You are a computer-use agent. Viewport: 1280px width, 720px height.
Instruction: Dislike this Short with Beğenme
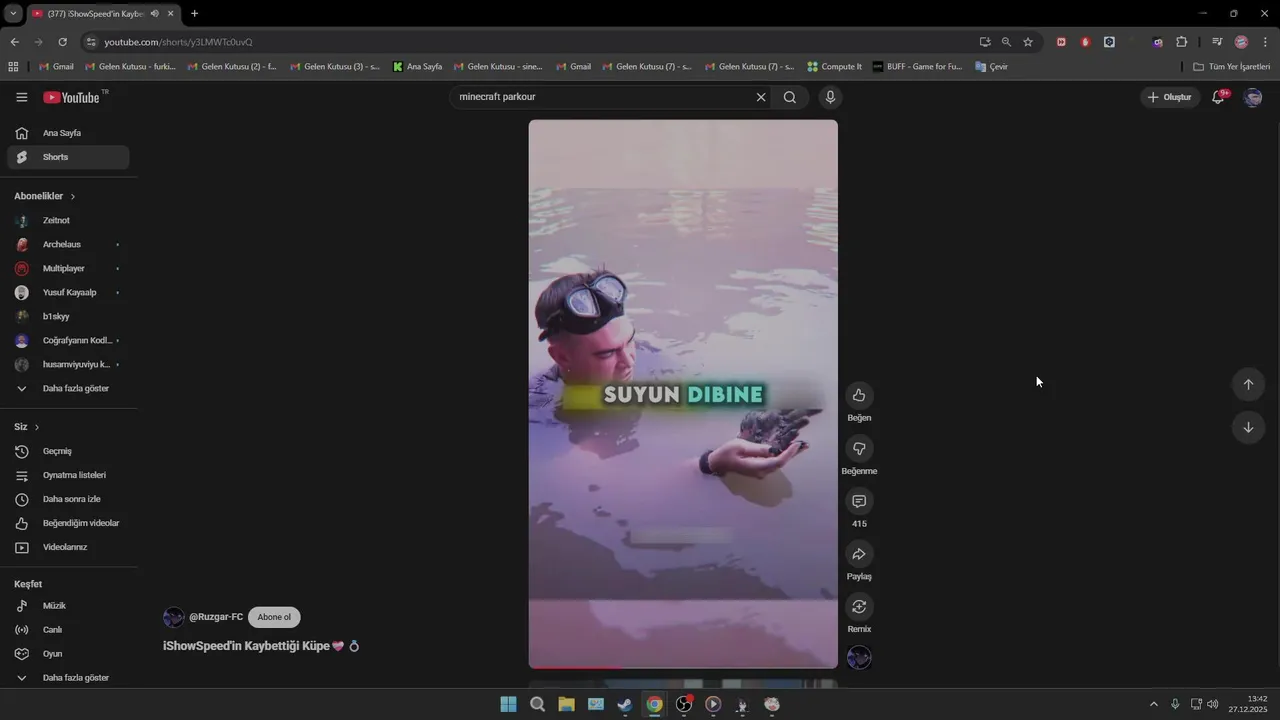(x=859, y=448)
